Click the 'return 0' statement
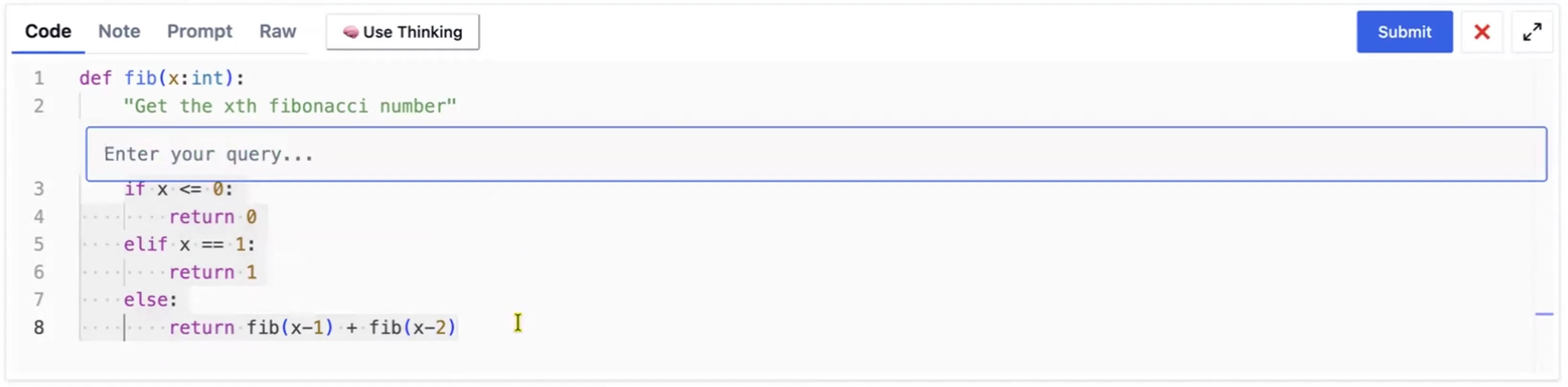The width and height of the screenshot is (1568, 387). pos(213,217)
